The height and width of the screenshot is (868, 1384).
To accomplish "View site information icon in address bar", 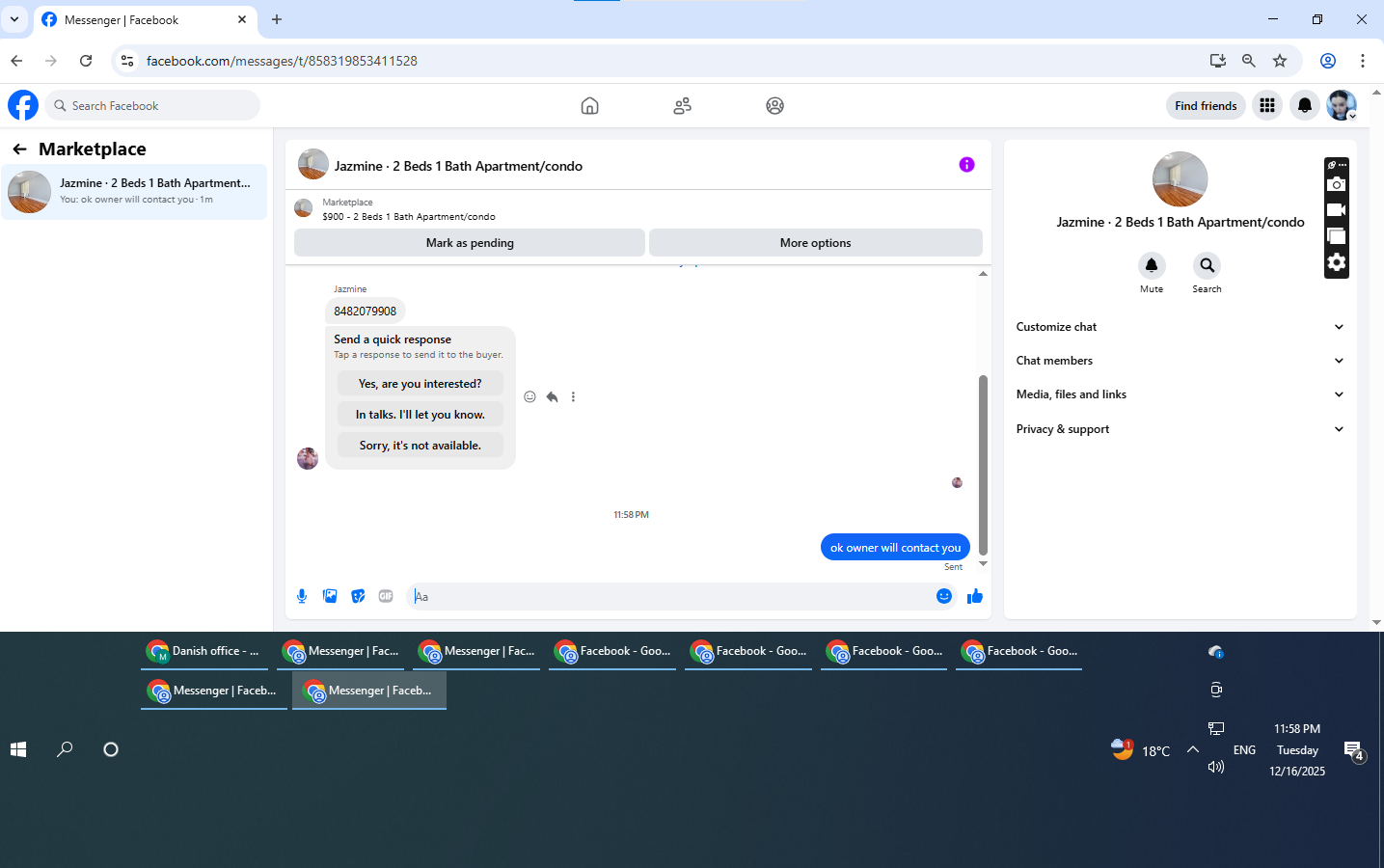I will coord(126,61).
